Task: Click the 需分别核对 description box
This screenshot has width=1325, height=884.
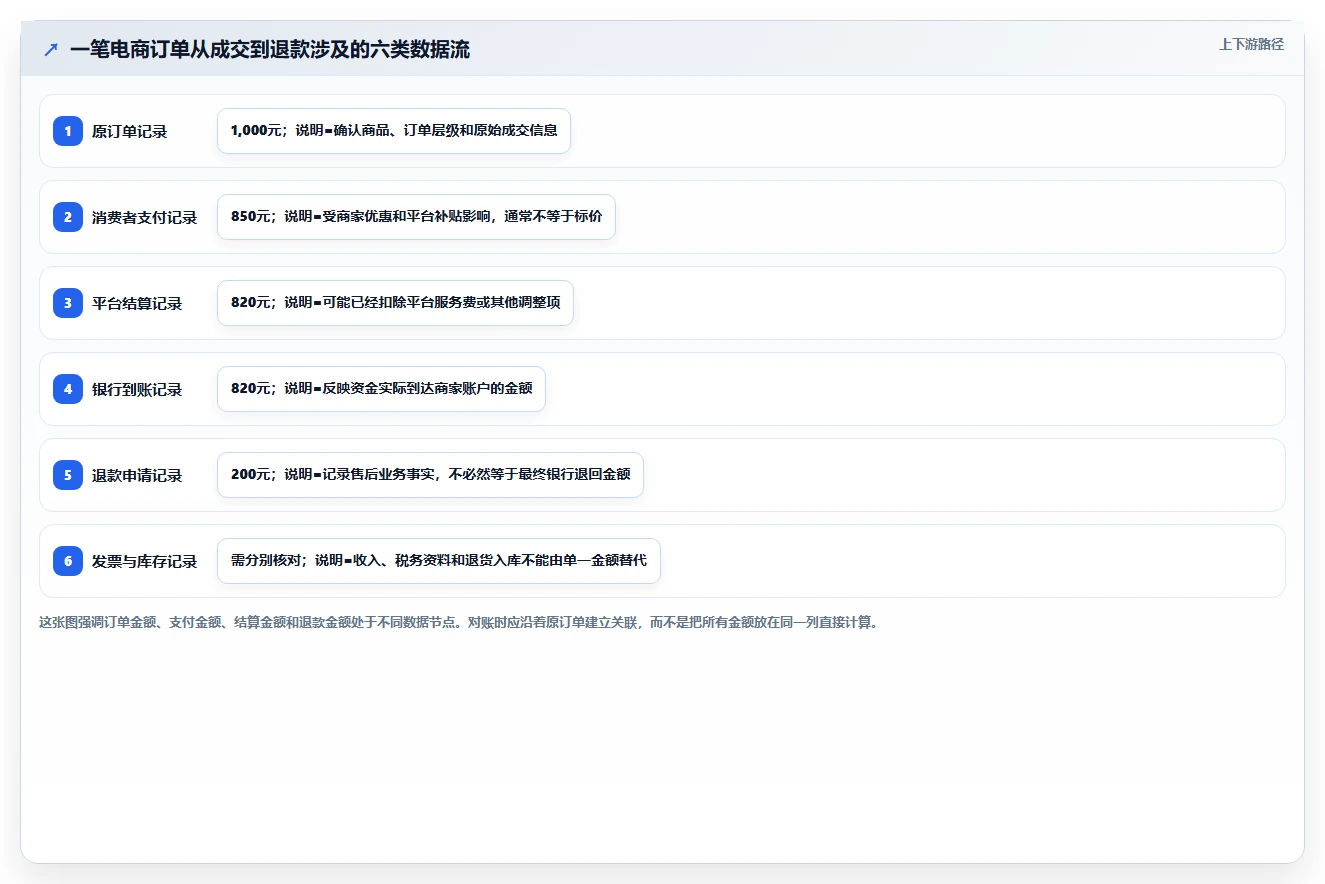Action: click(x=439, y=561)
